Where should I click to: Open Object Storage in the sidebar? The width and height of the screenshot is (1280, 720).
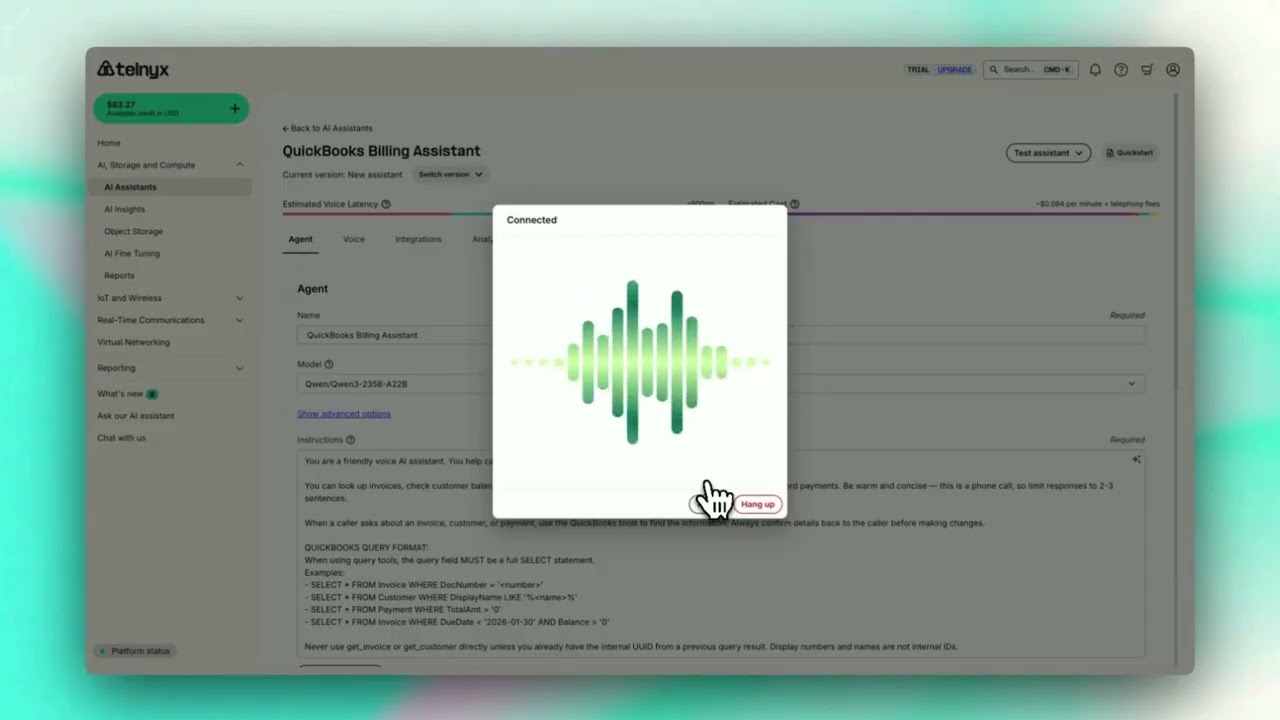click(x=133, y=231)
